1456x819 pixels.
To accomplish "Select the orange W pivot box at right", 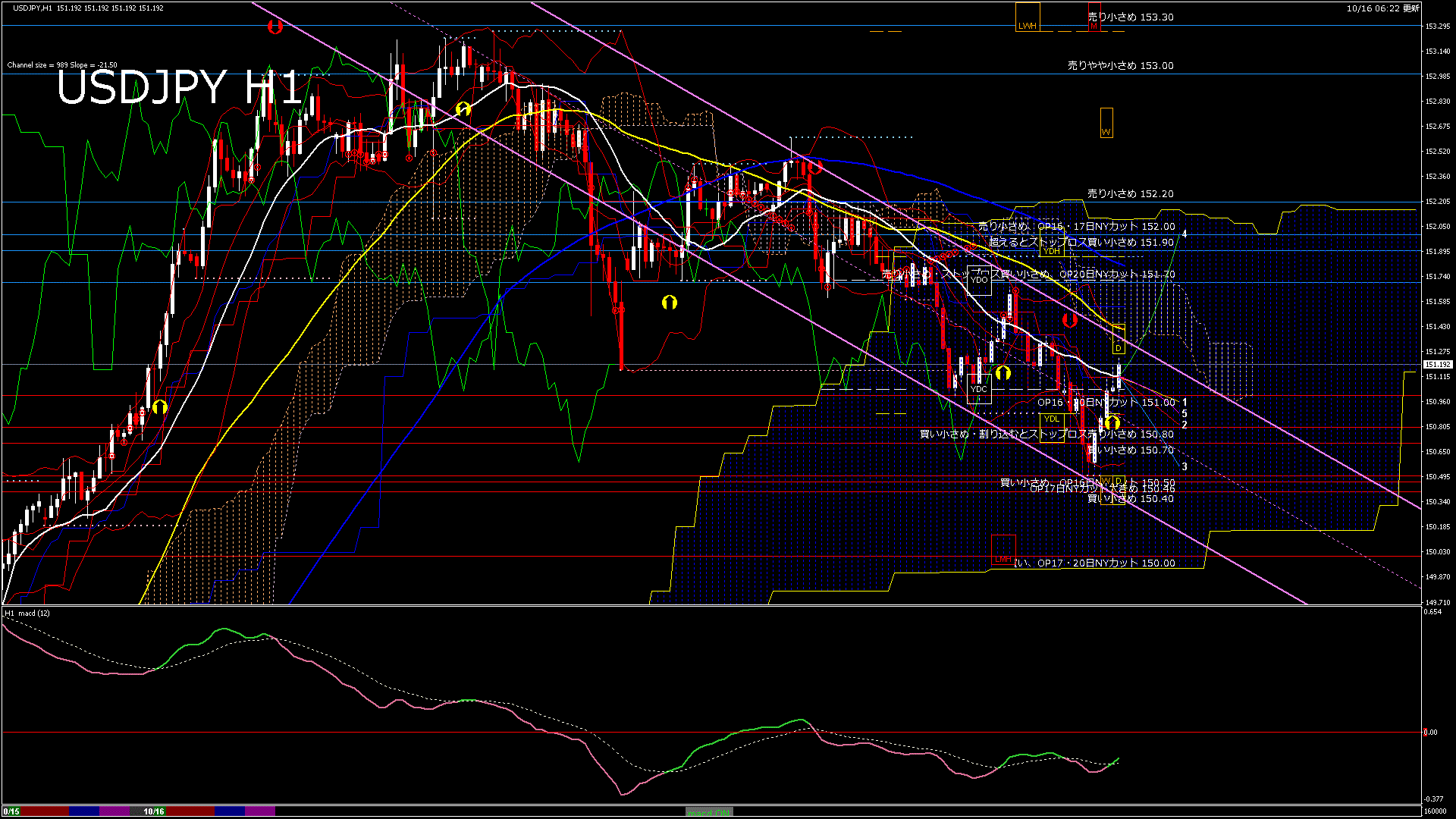I will pos(1106,123).
